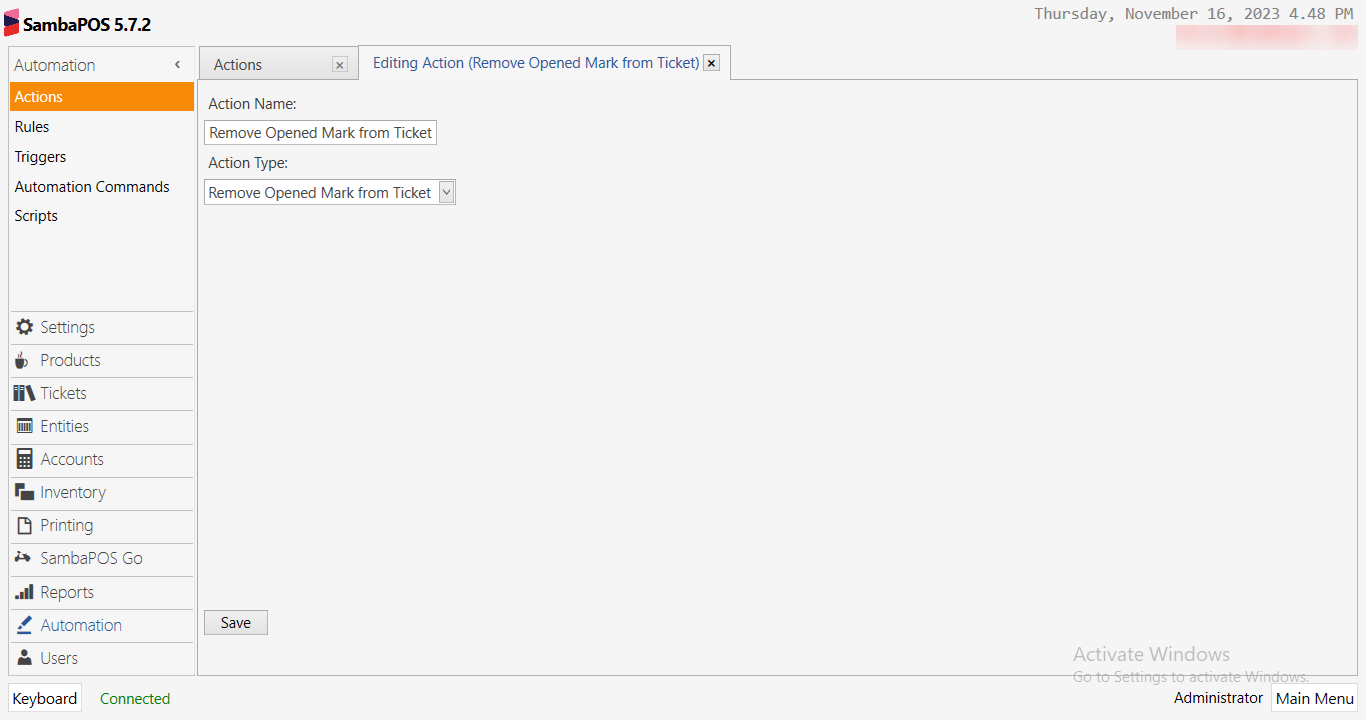
Task: Open the Inventory section
Action: [72, 492]
